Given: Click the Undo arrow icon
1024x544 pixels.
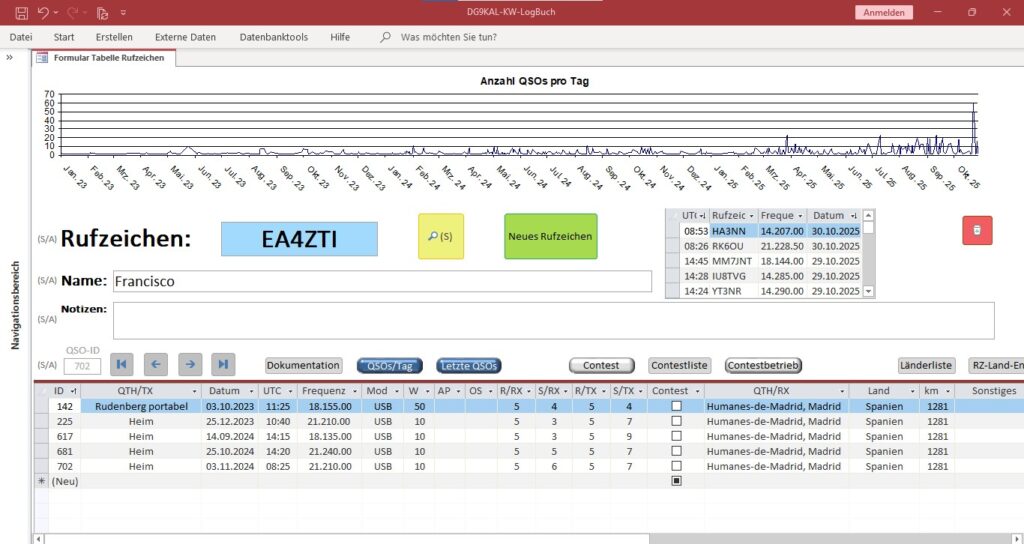Looking at the screenshot, I should 43,12.
